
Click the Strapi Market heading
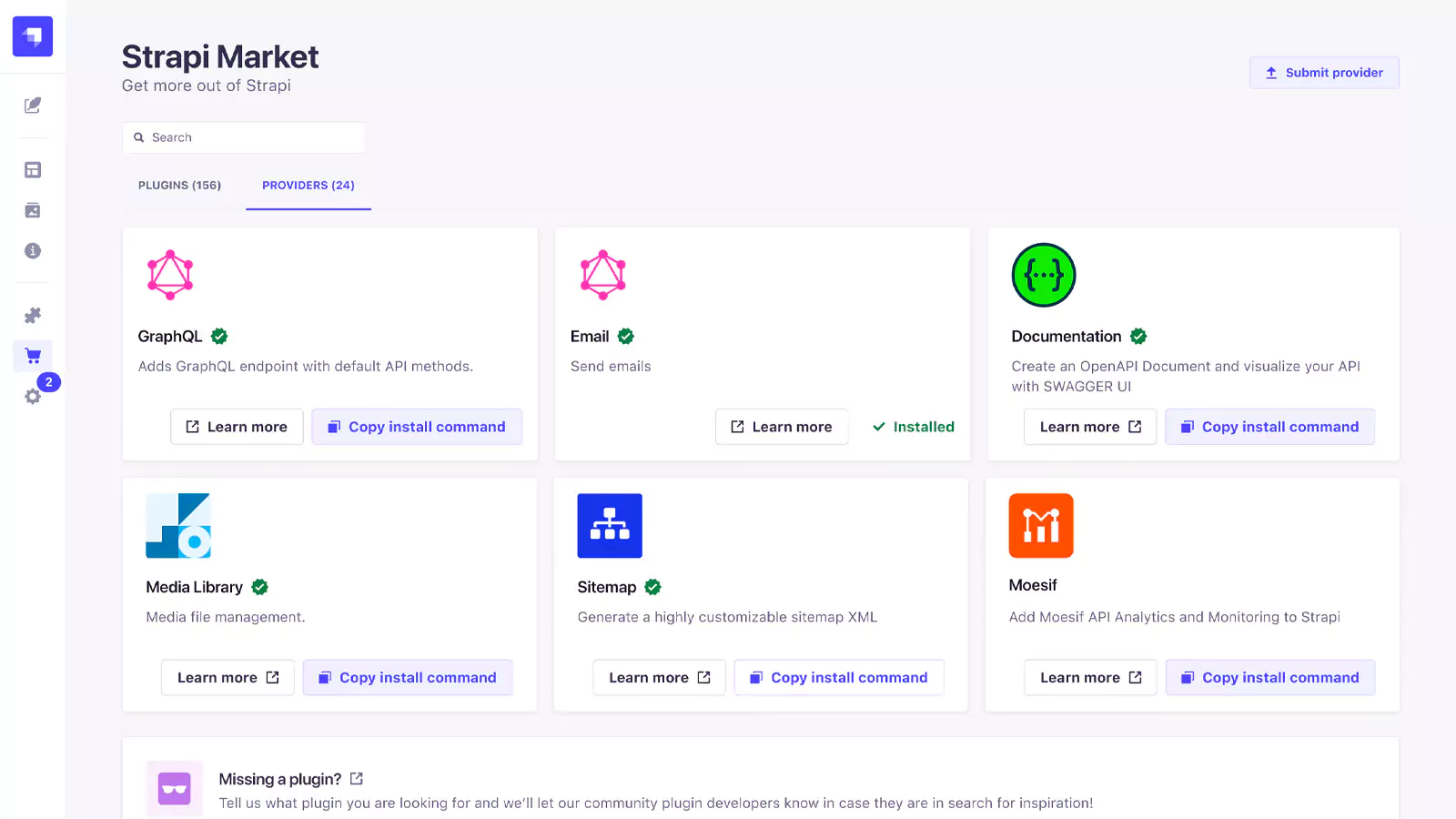click(220, 56)
